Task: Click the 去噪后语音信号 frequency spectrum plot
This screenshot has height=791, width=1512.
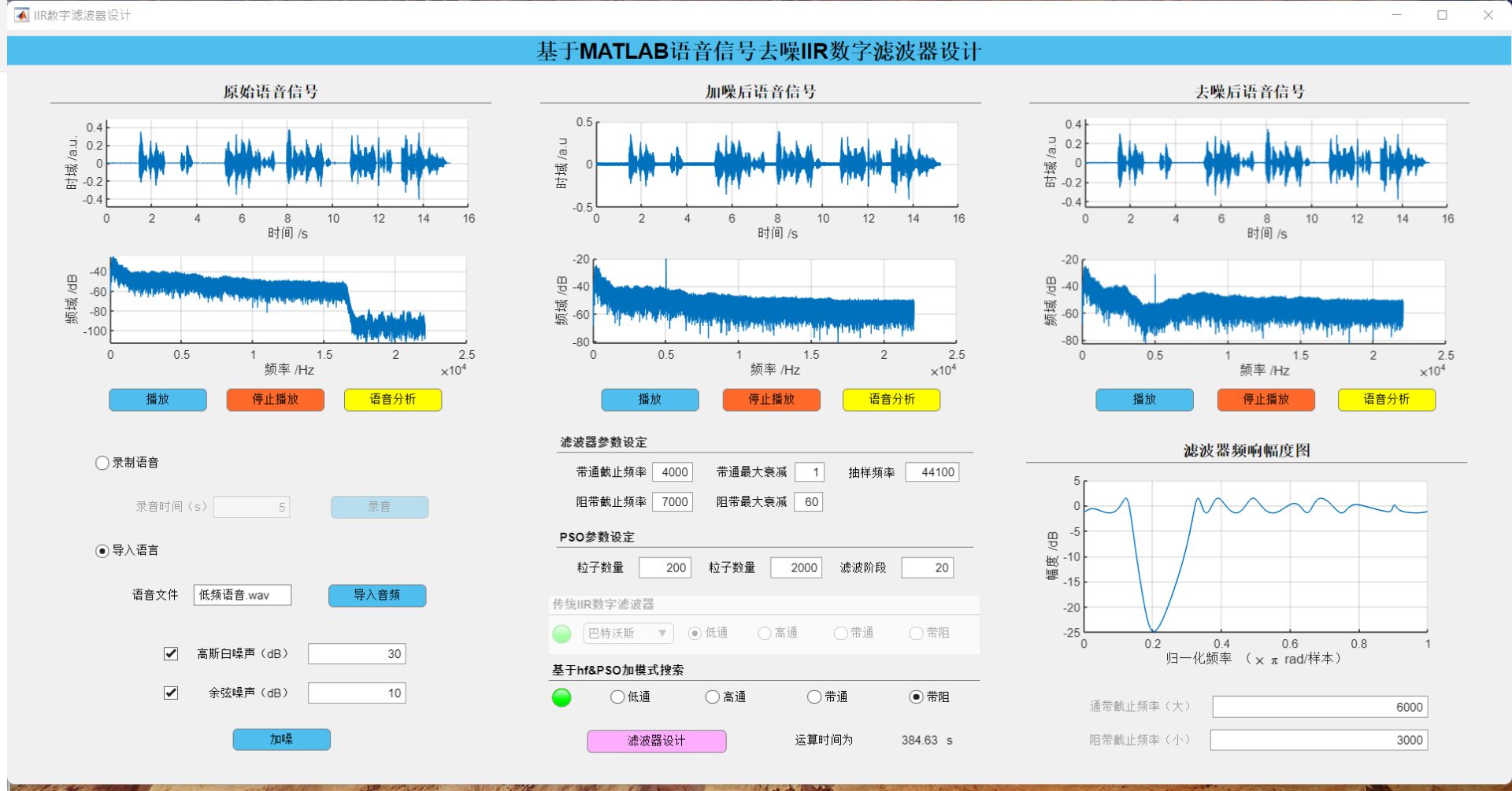Action: coord(1264,301)
